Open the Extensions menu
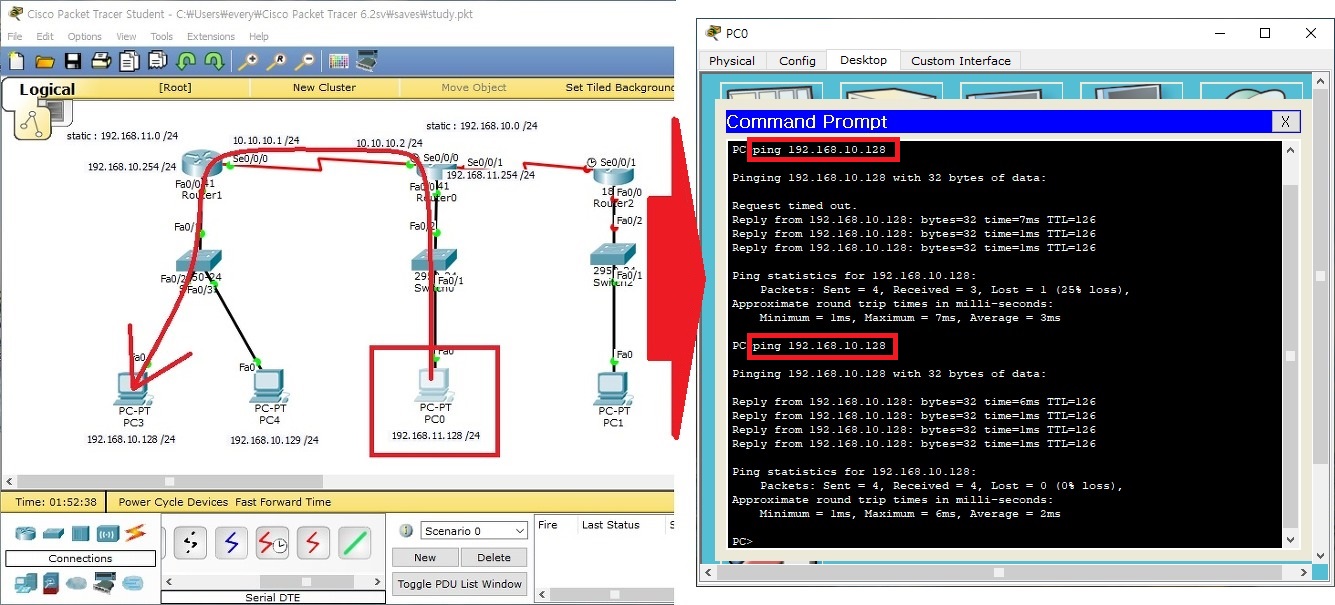This screenshot has width=1335, height=605. click(211, 36)
